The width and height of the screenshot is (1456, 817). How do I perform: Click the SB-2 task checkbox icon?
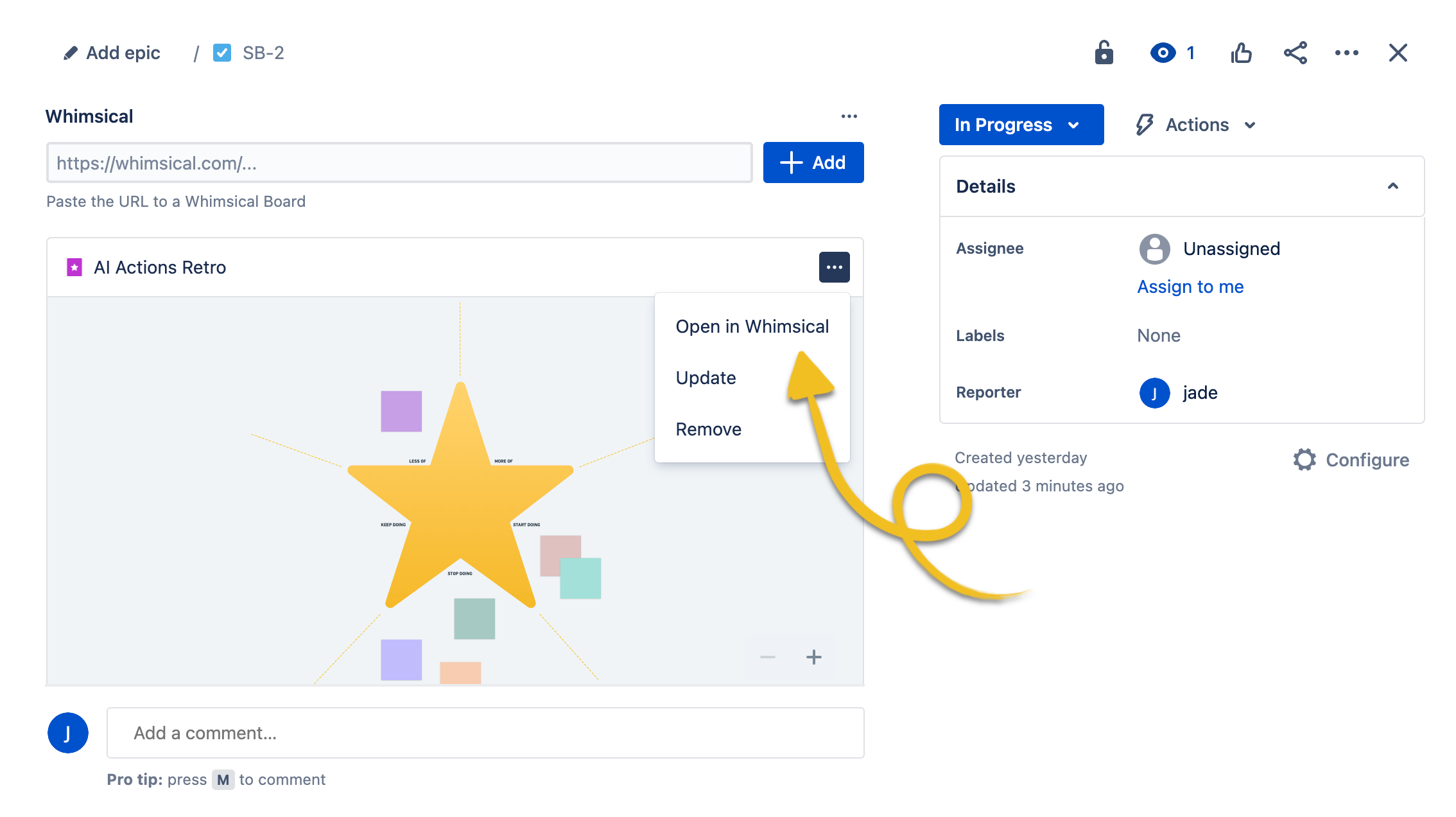click(222, 53)
